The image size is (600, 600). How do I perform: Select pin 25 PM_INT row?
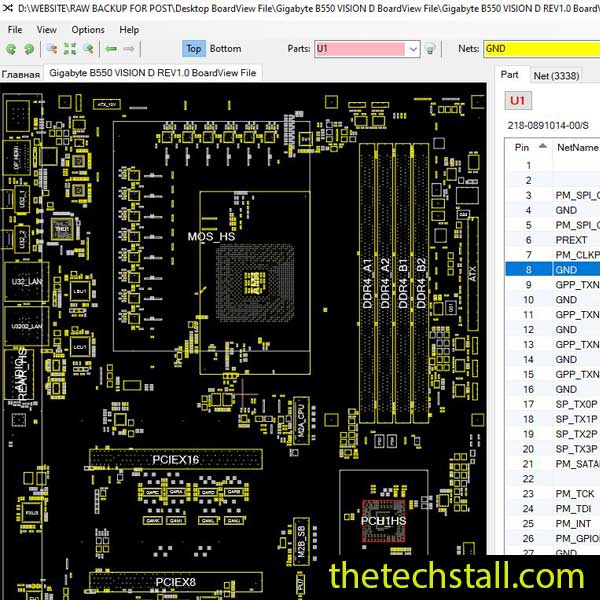[x=553, y=523]
